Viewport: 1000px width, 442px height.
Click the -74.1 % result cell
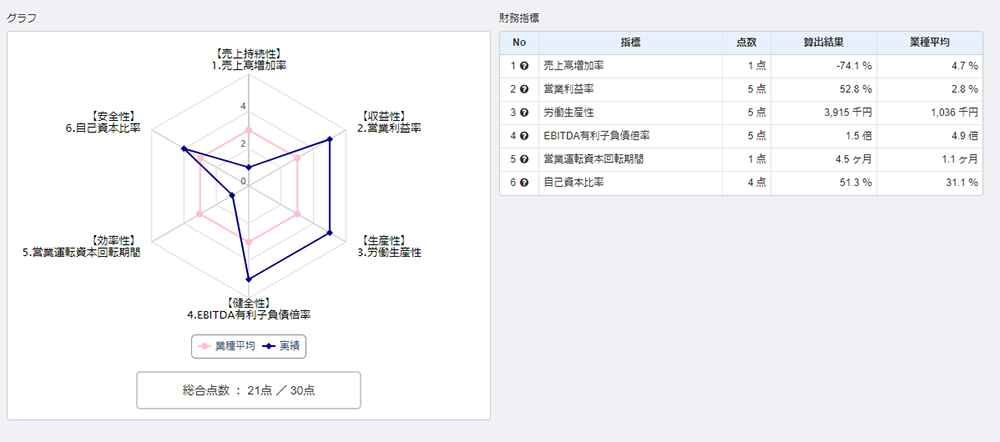[824, 65]
